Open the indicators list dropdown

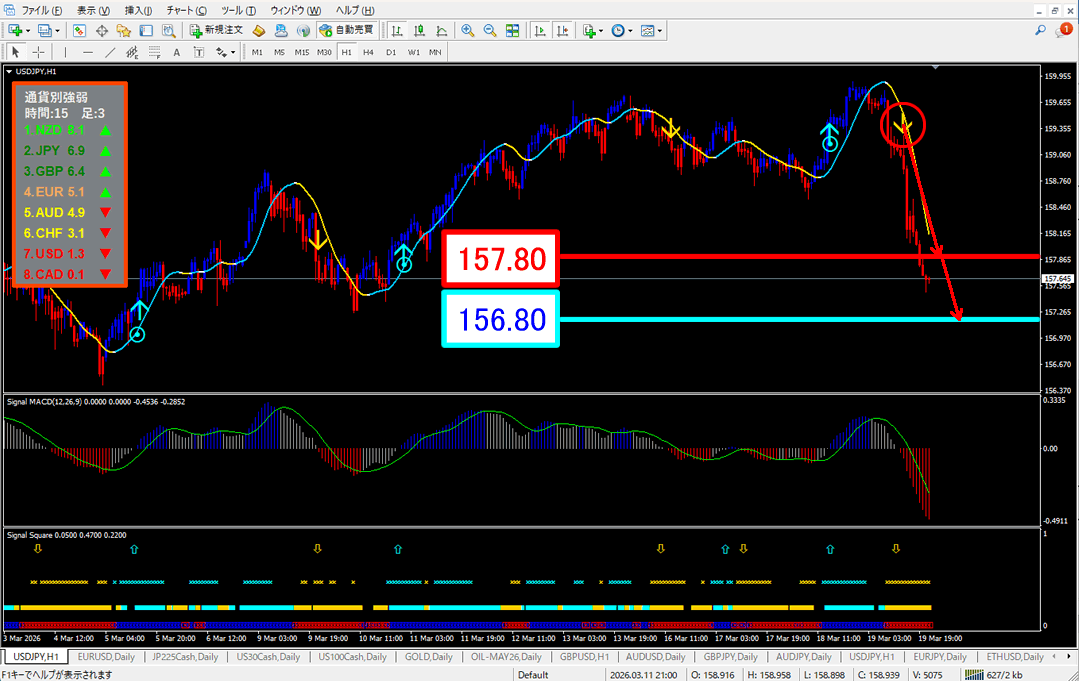[601, 31]
